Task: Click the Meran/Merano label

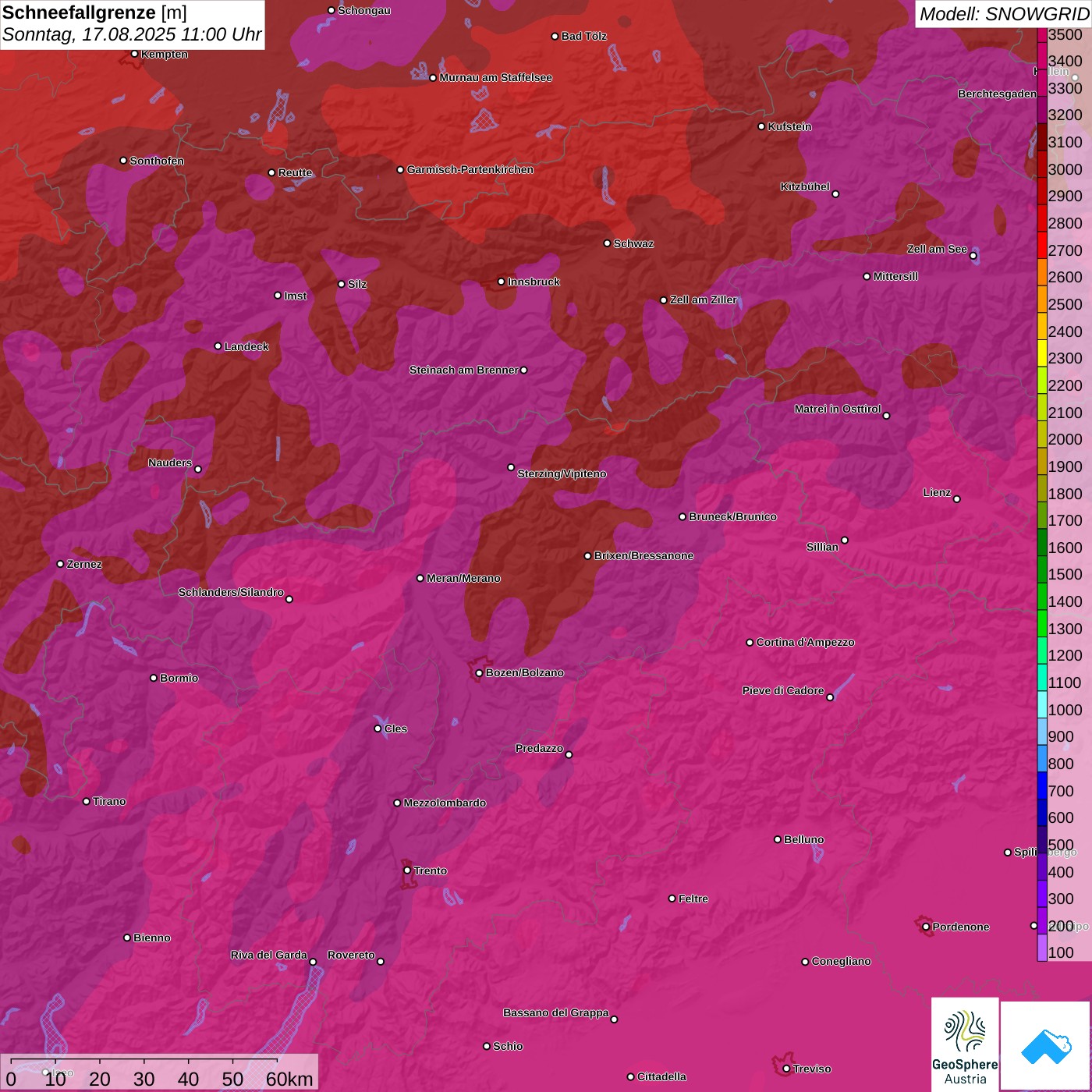Action: 463,578
